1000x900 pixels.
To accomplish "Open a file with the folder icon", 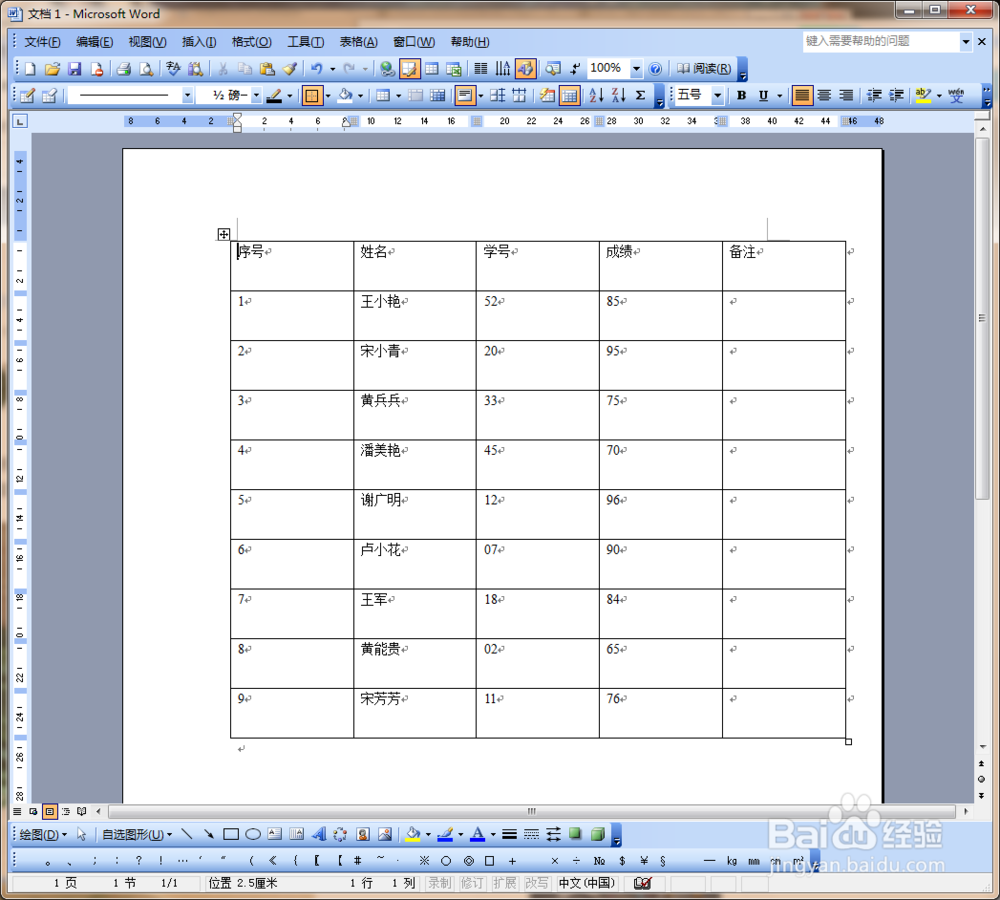I will click(52, 69).
